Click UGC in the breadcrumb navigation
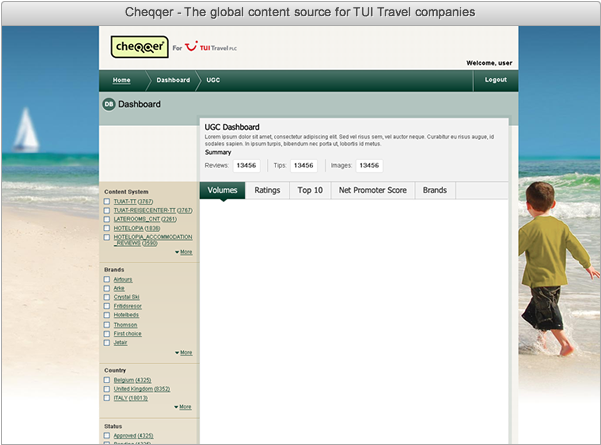Viewport: 601px width, 445px height. 213,80
